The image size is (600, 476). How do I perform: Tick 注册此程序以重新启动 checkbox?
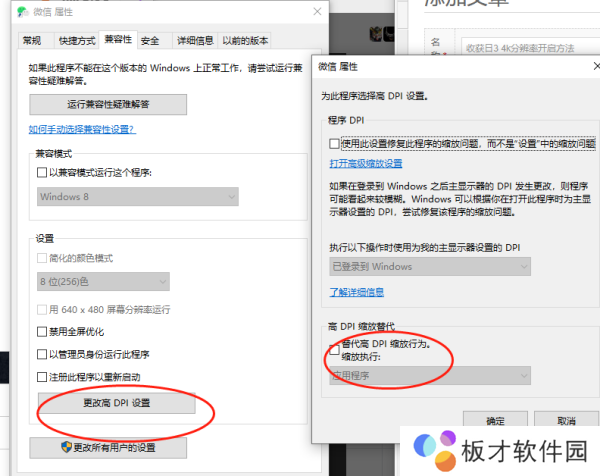[x=41, y=377]
